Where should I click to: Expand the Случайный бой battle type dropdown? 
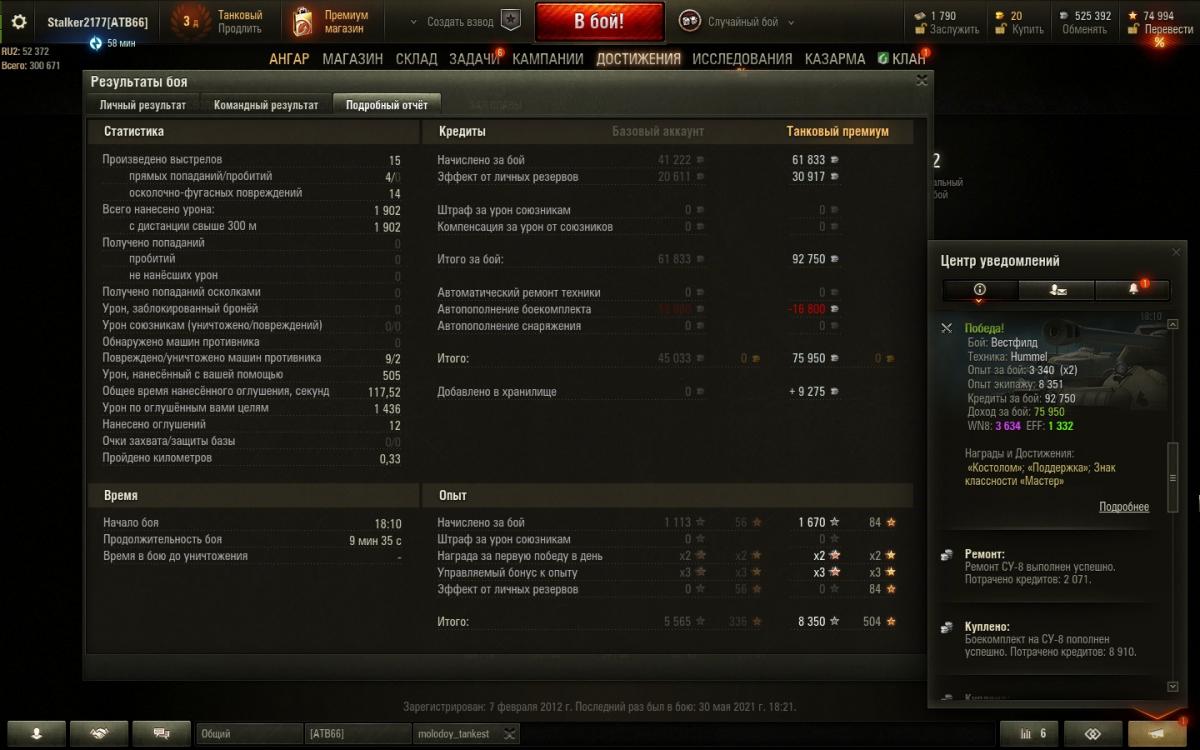coord(791,22)
